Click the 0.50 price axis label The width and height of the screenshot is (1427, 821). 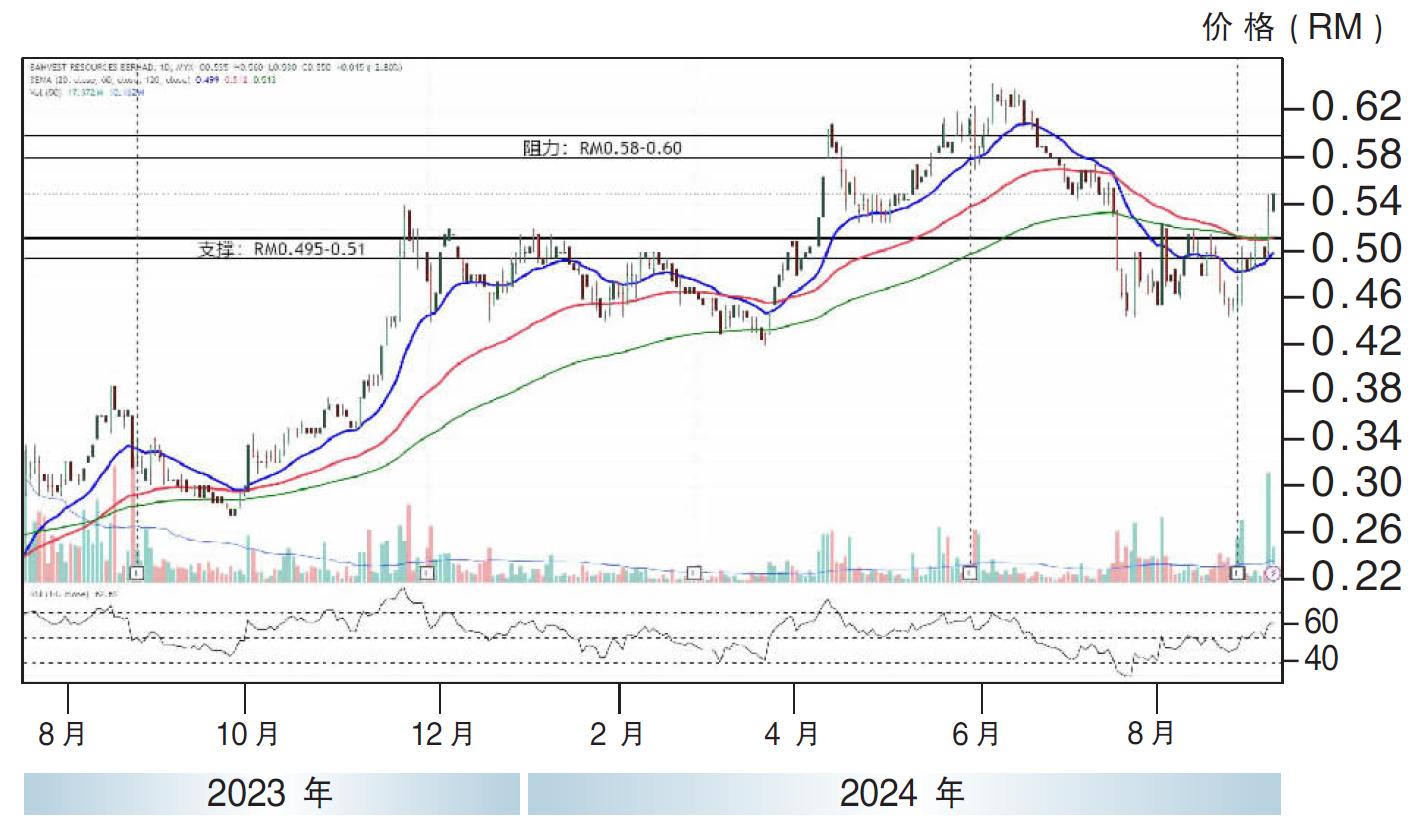point(1355,248)
